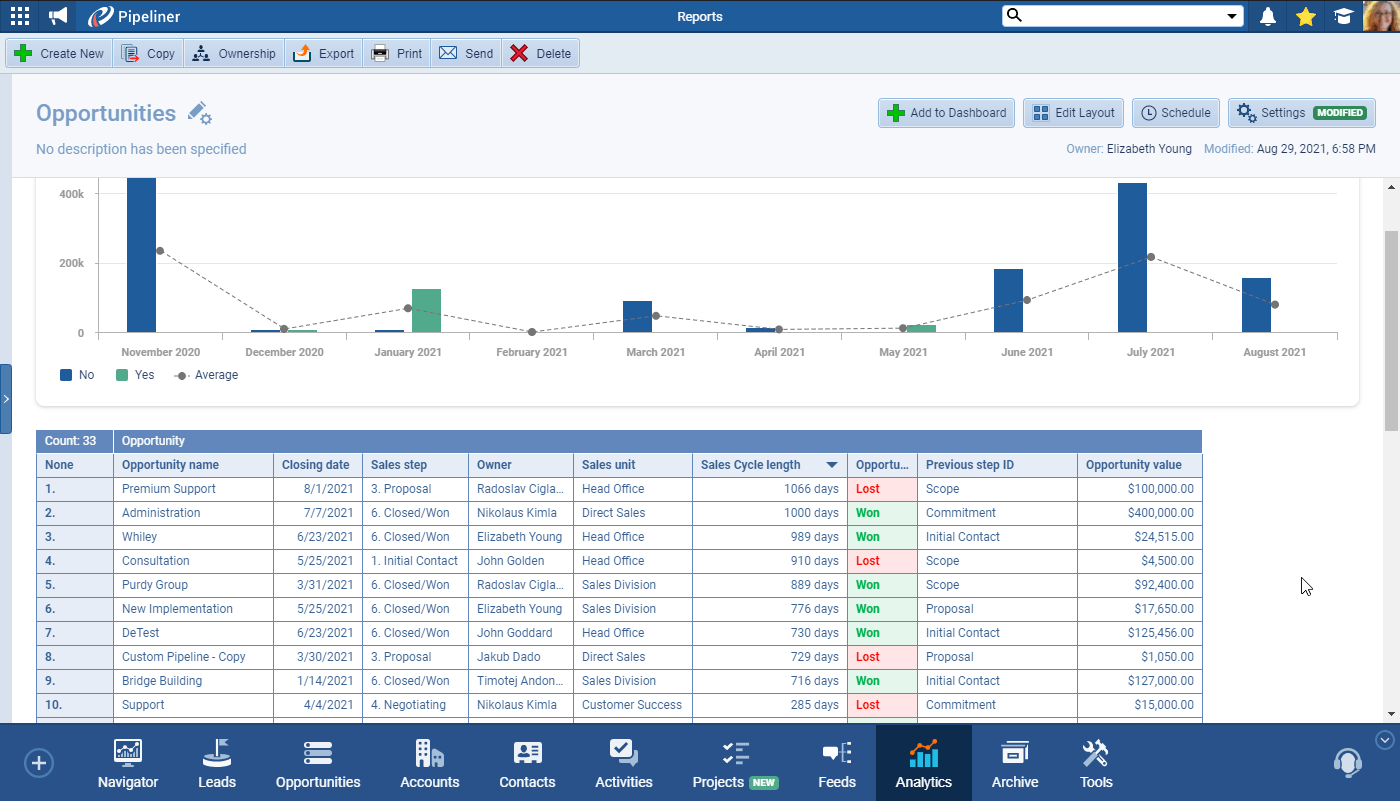The height and width of the screenshot is (801, 1400).
Task: Toggle the 'Yes' series in the chart legend
Action: coord(134,374)
